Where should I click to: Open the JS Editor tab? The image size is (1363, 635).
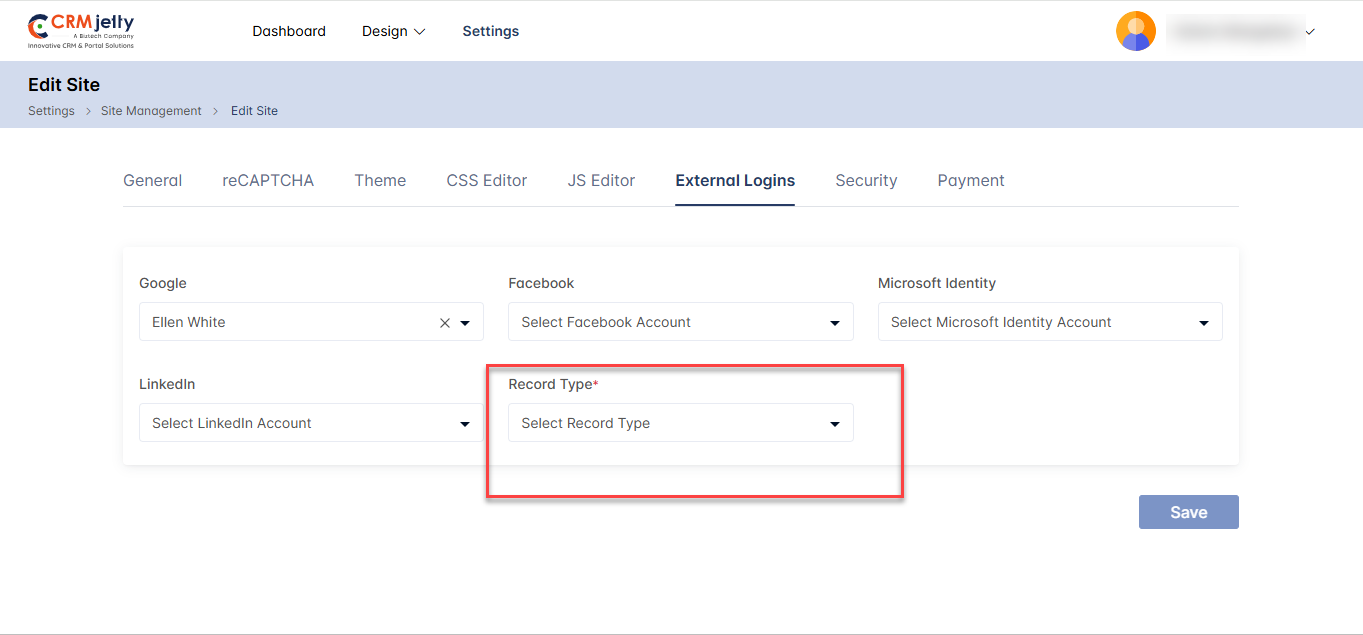click(601, 181)
